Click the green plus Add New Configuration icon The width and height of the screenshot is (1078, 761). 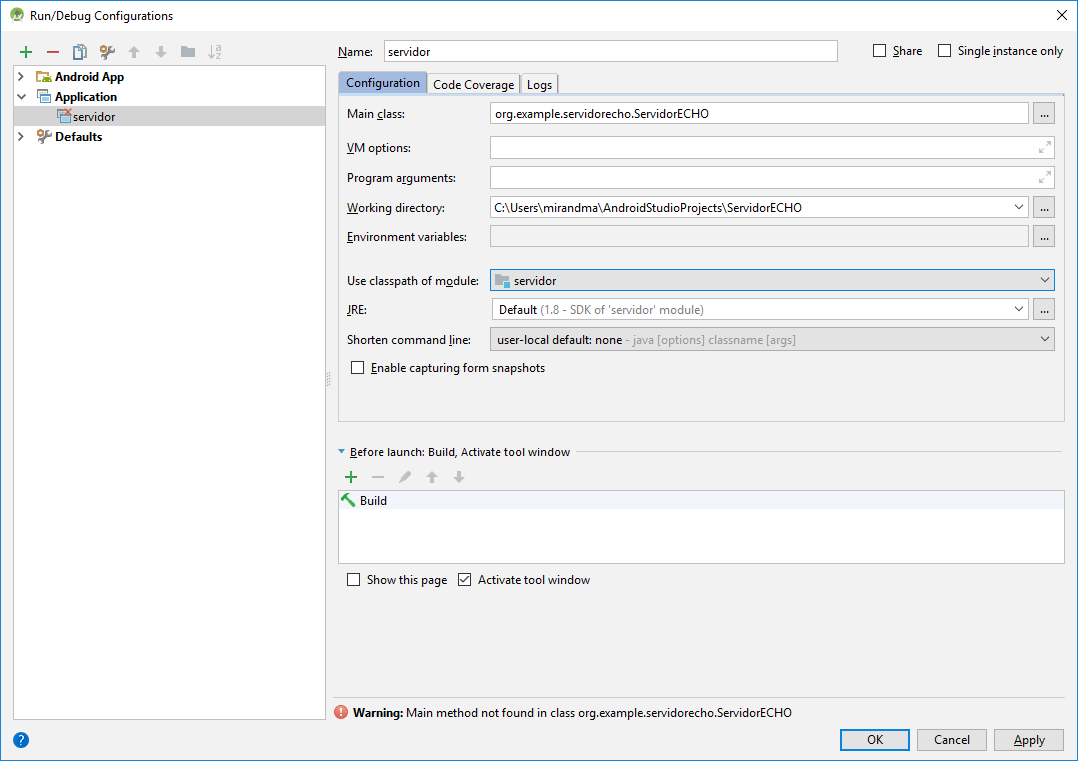pos(26,52)
